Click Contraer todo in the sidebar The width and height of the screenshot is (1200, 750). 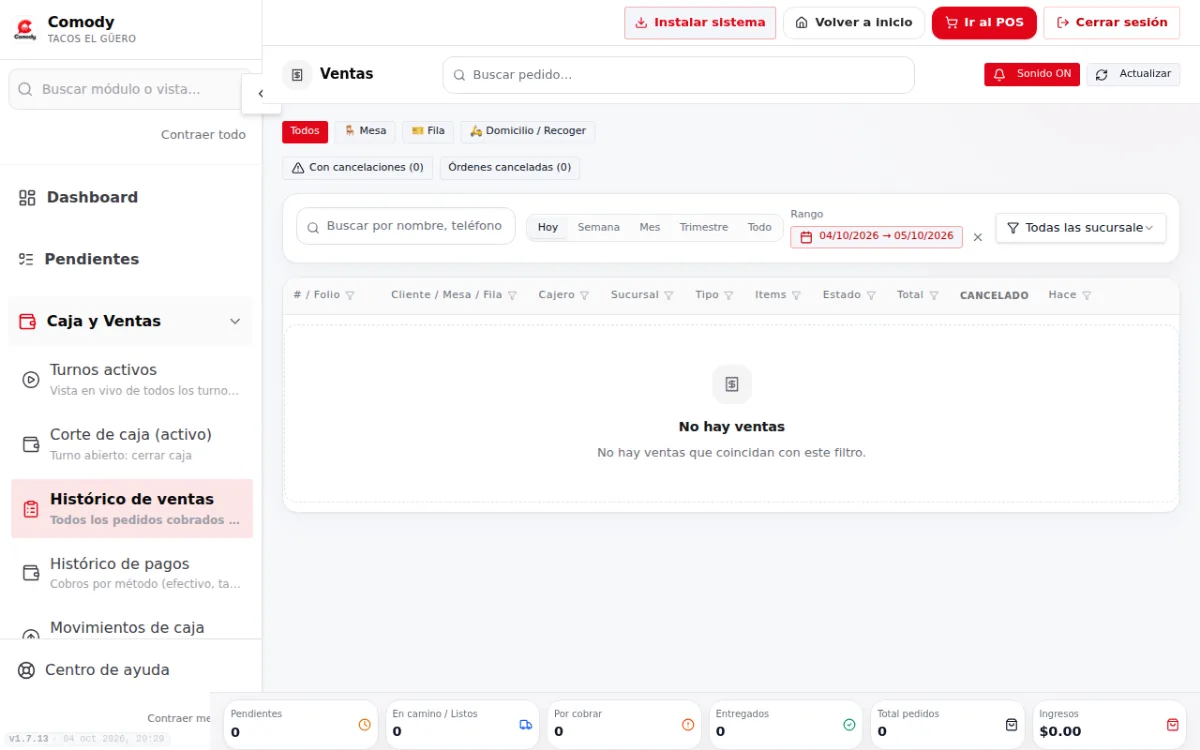tap(203, 135)
